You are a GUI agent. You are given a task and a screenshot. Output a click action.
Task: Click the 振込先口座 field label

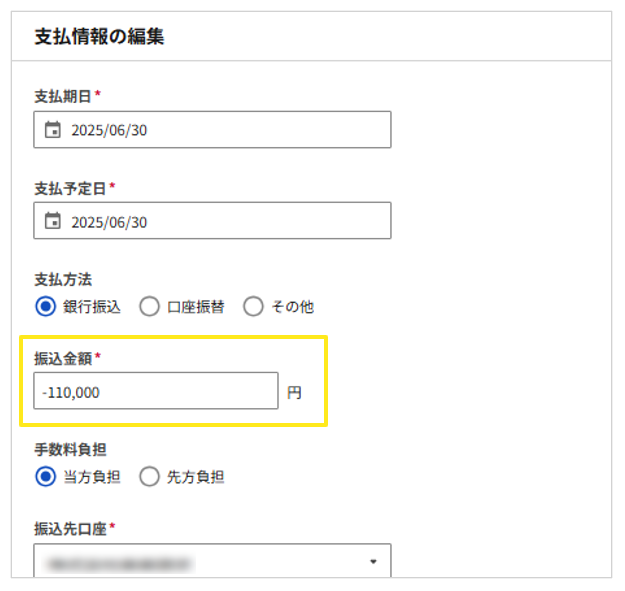click(x=70, y=527)
